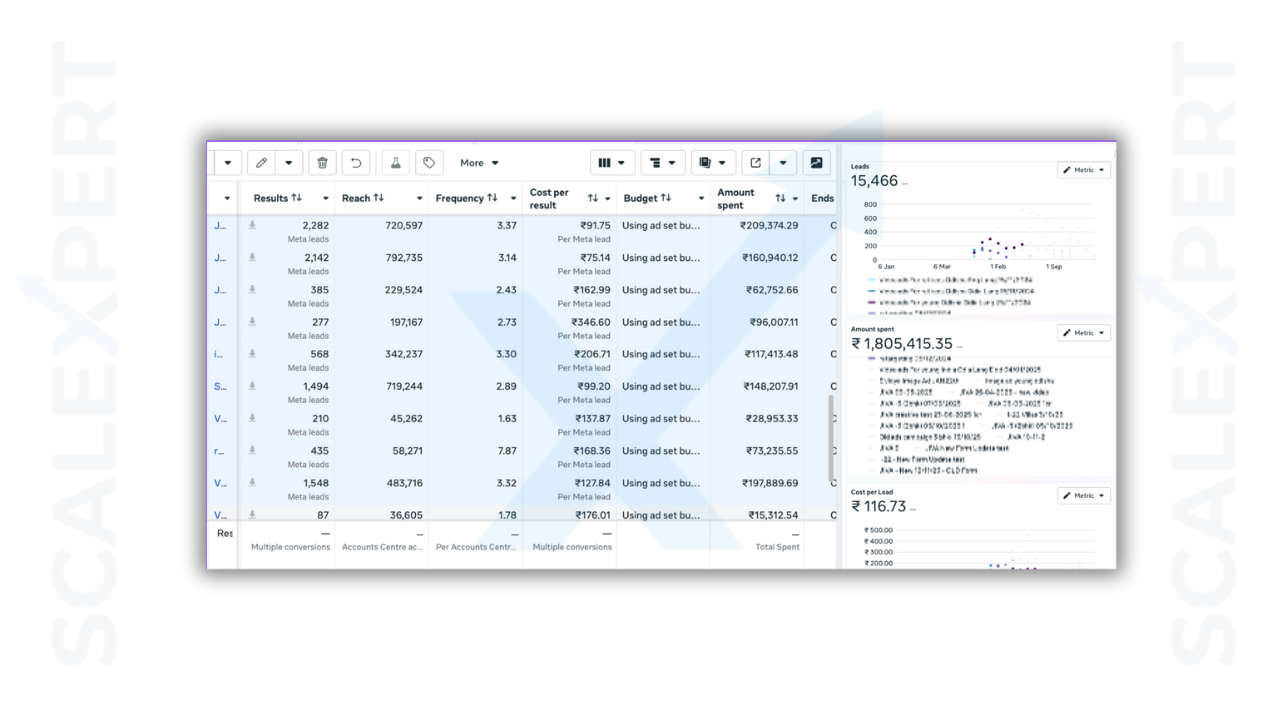Expand the Leads chart Metric dropdown

click(1084, 170)
